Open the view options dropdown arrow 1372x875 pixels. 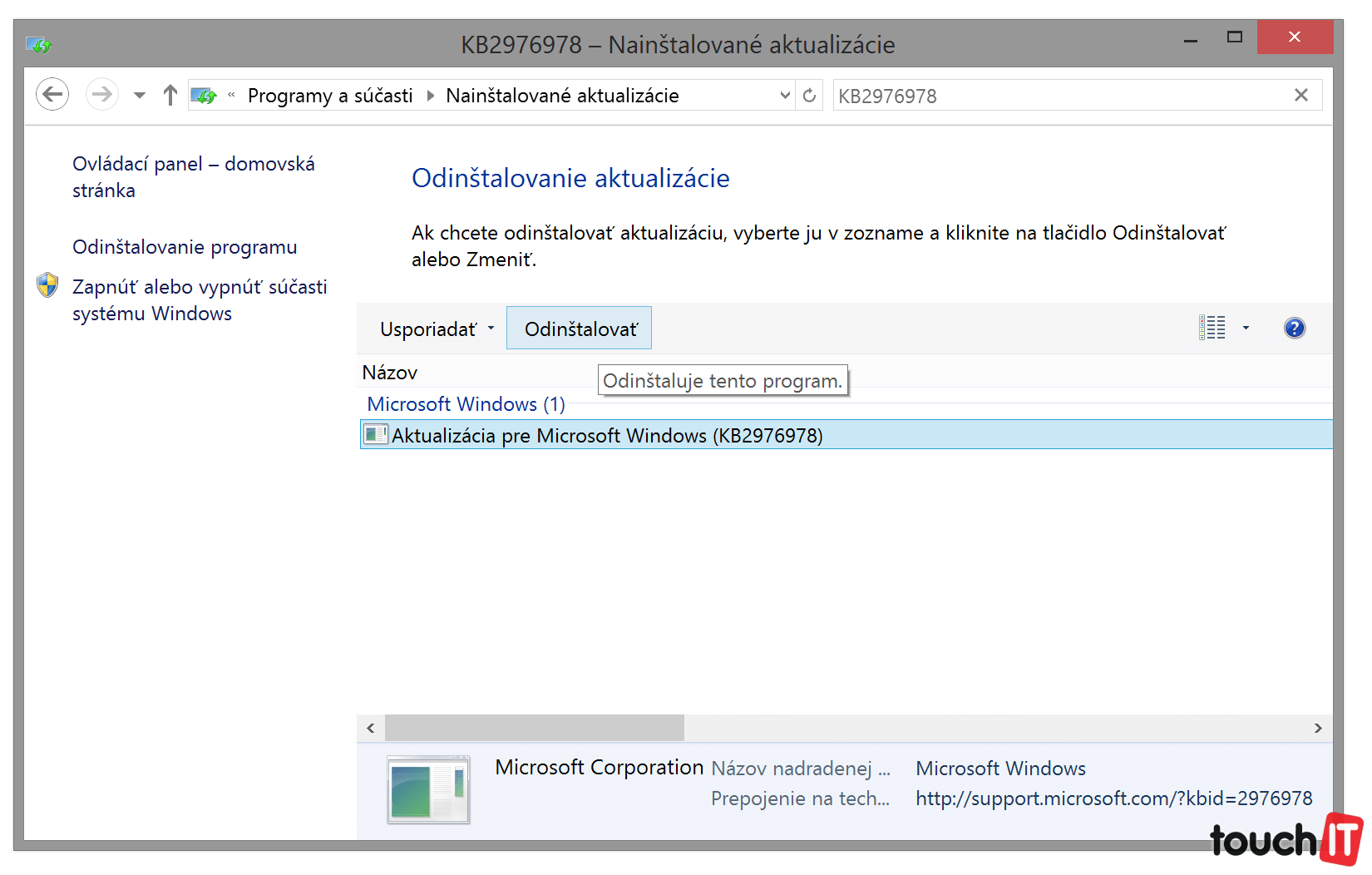(x=1246, y=329)
